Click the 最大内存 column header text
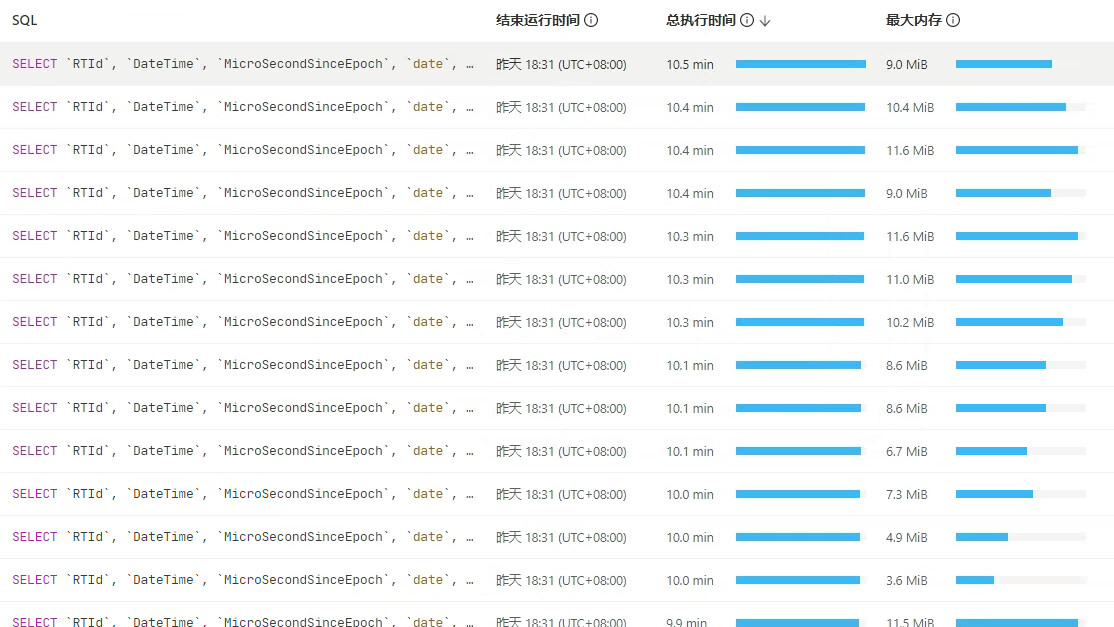Viewport: 1114px width, 627px height. click(913, 20)
